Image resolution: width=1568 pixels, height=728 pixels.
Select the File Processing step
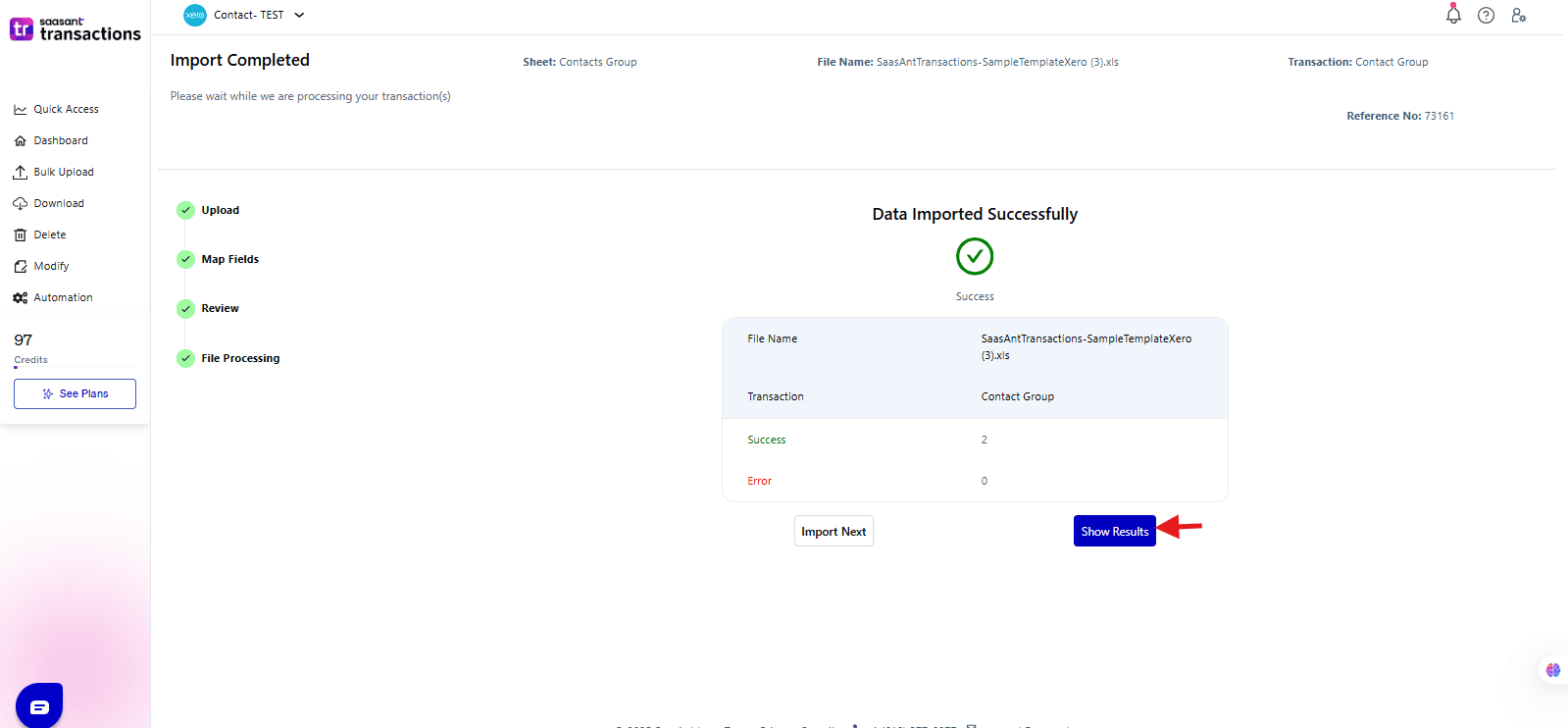tap(240, 358)
